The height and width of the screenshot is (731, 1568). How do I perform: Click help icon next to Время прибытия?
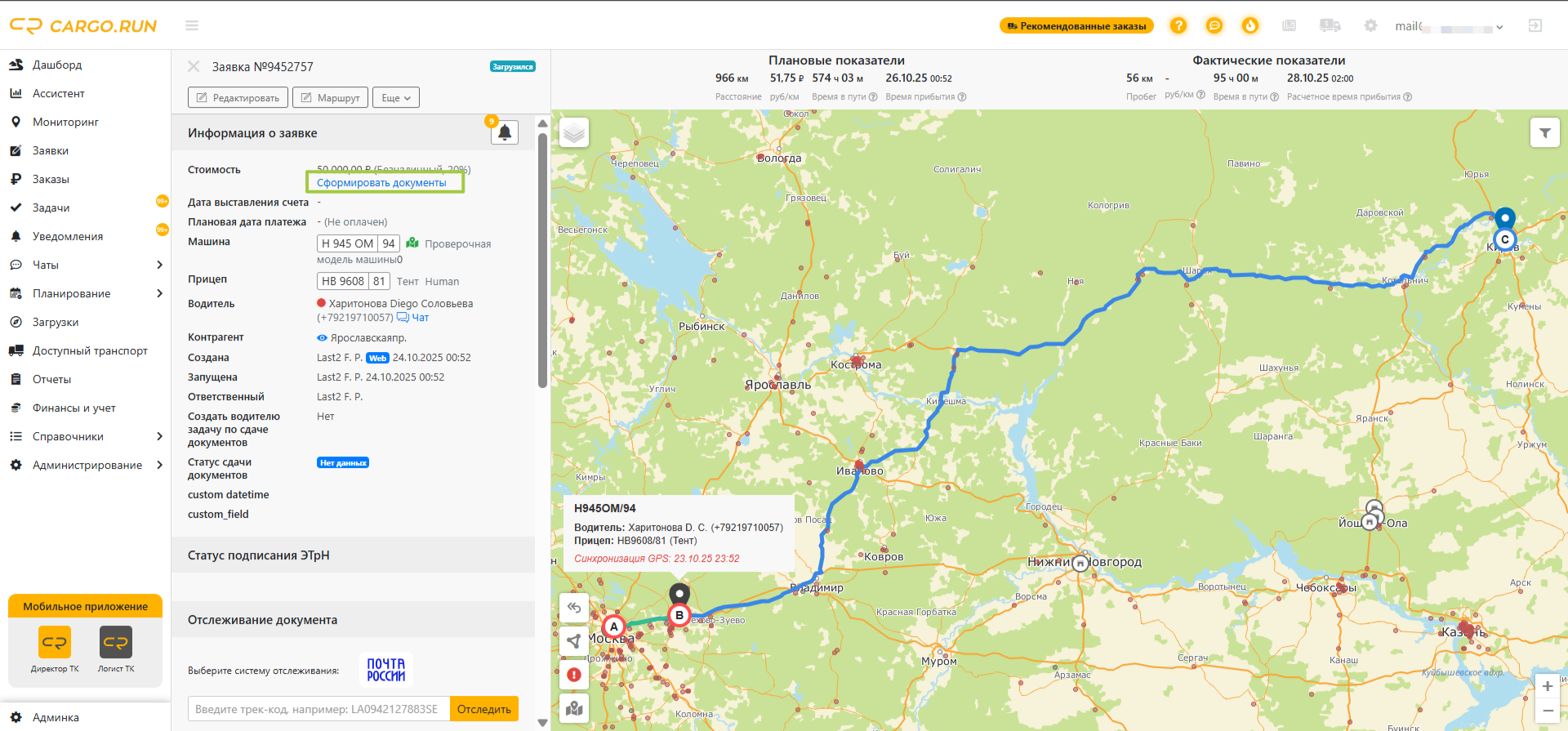pyautogui.click(x=962, y=96)
